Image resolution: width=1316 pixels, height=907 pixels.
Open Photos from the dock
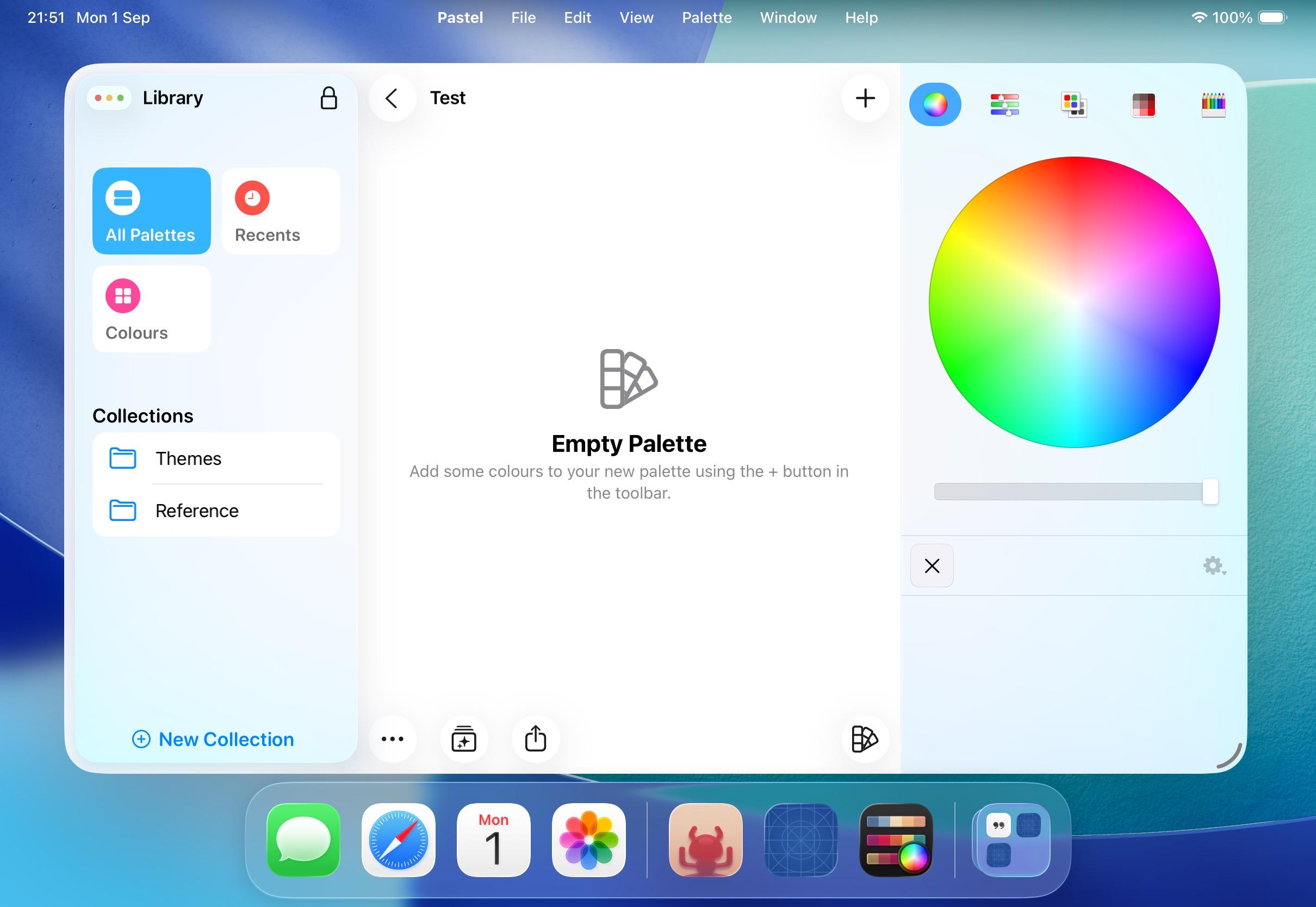(x=589, y=840)
